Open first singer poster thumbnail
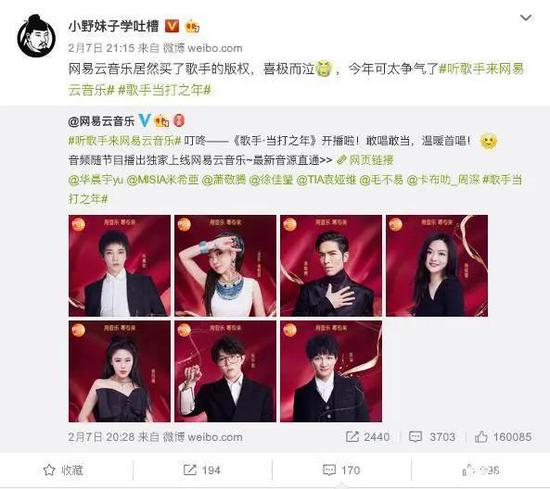The image size is (550, 489). (120, 266)
